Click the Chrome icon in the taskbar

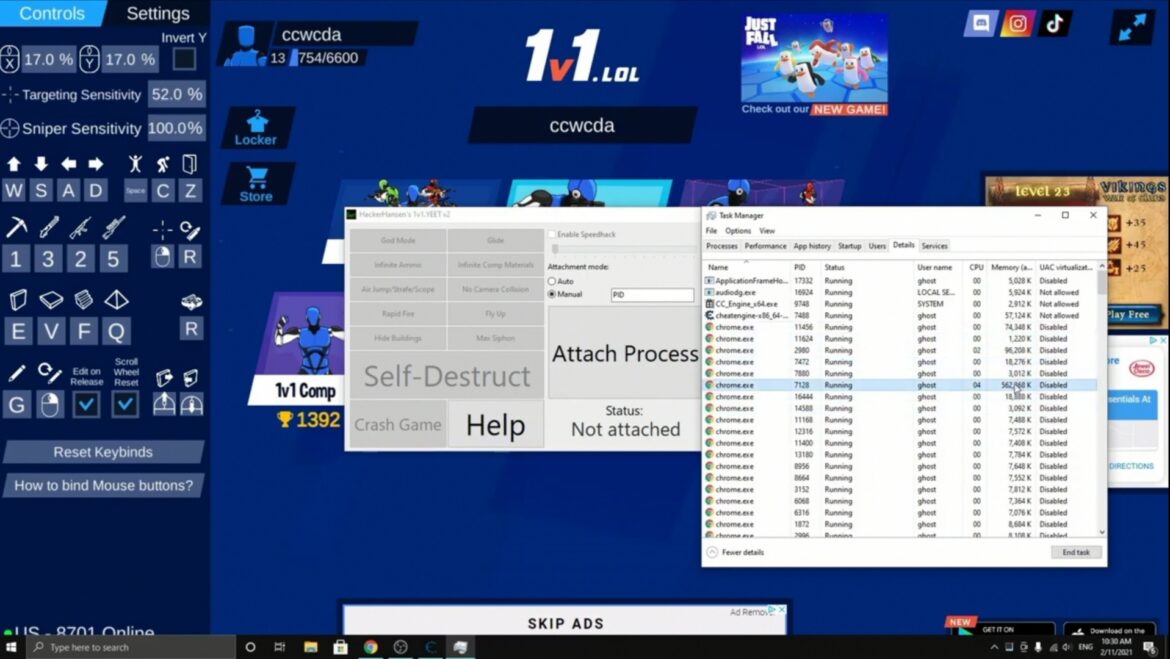click(370, 647)
